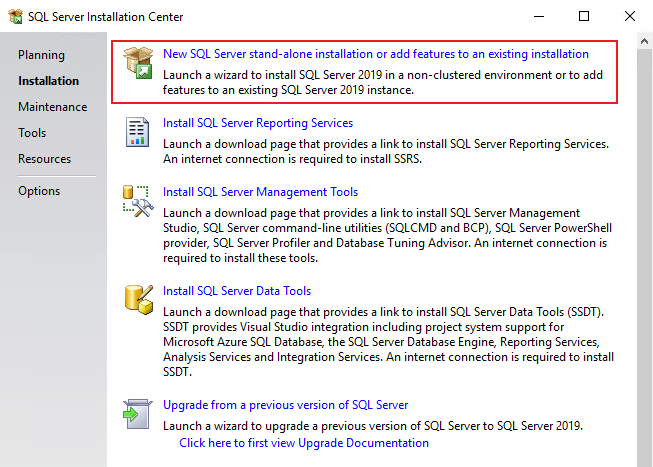
Task: View the Upgrade Documentation link
Action: coord(304,443)
